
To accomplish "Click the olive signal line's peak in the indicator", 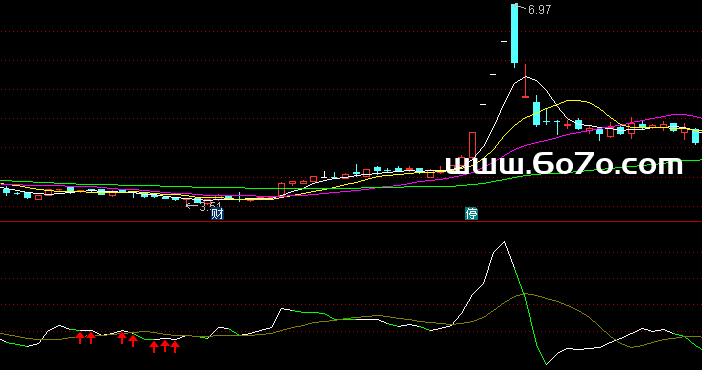I will point(526,294).
